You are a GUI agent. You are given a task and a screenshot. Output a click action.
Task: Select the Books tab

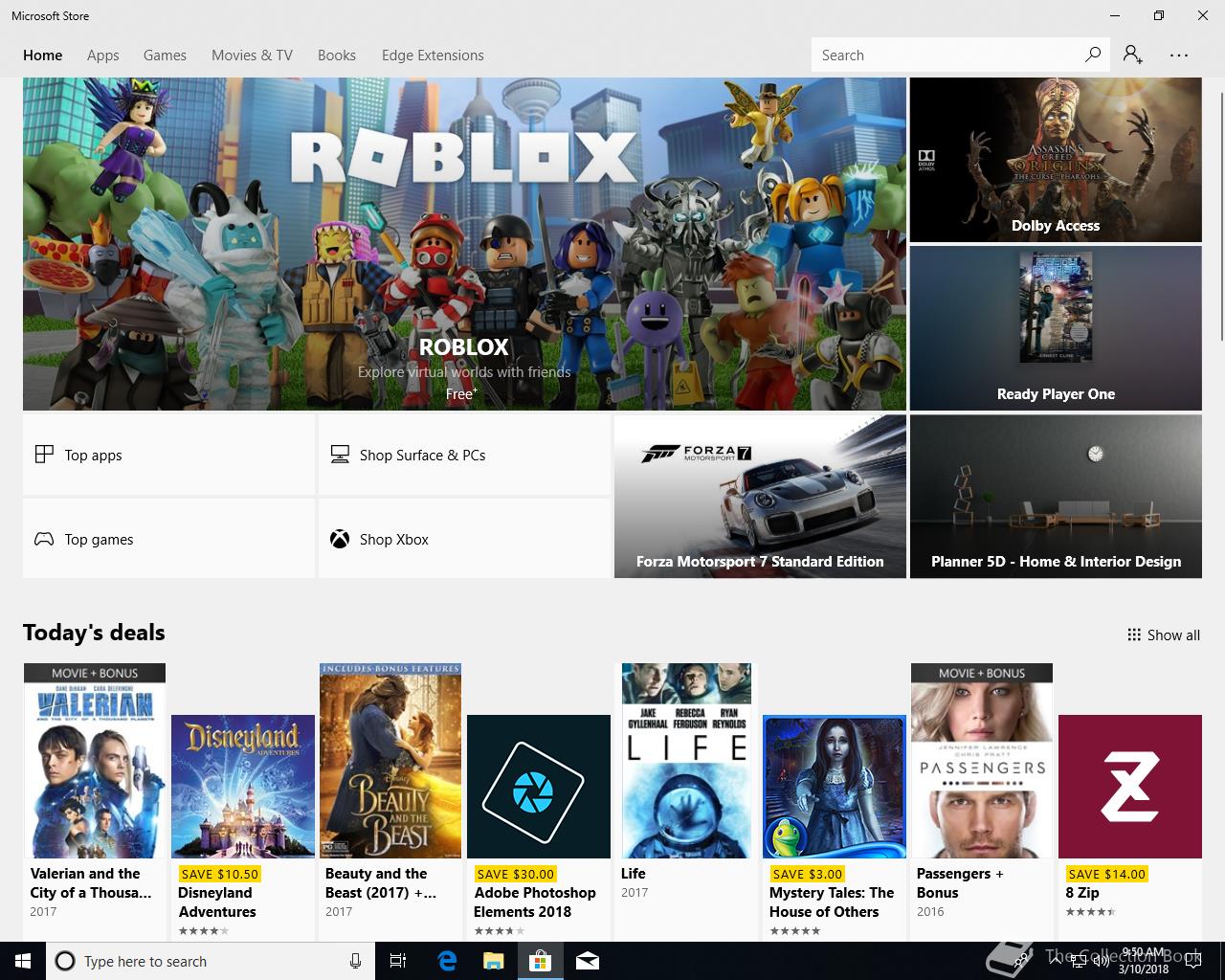pyautogui.click(x=337, y=56)
